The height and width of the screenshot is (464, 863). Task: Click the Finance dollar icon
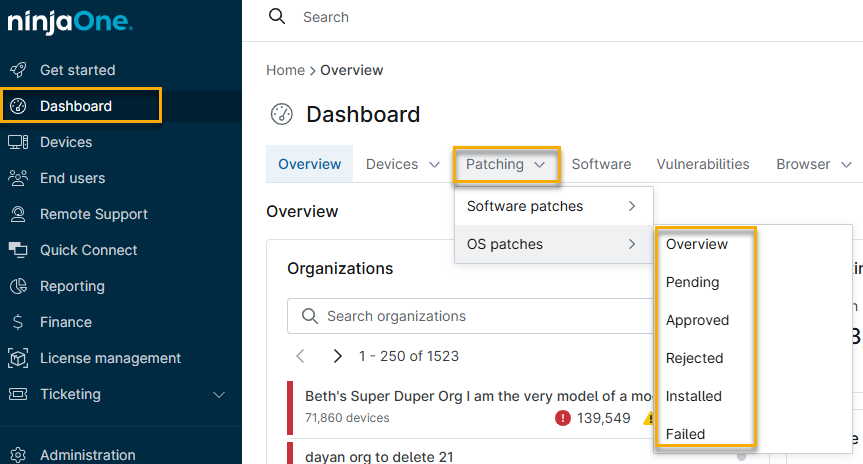18,322
